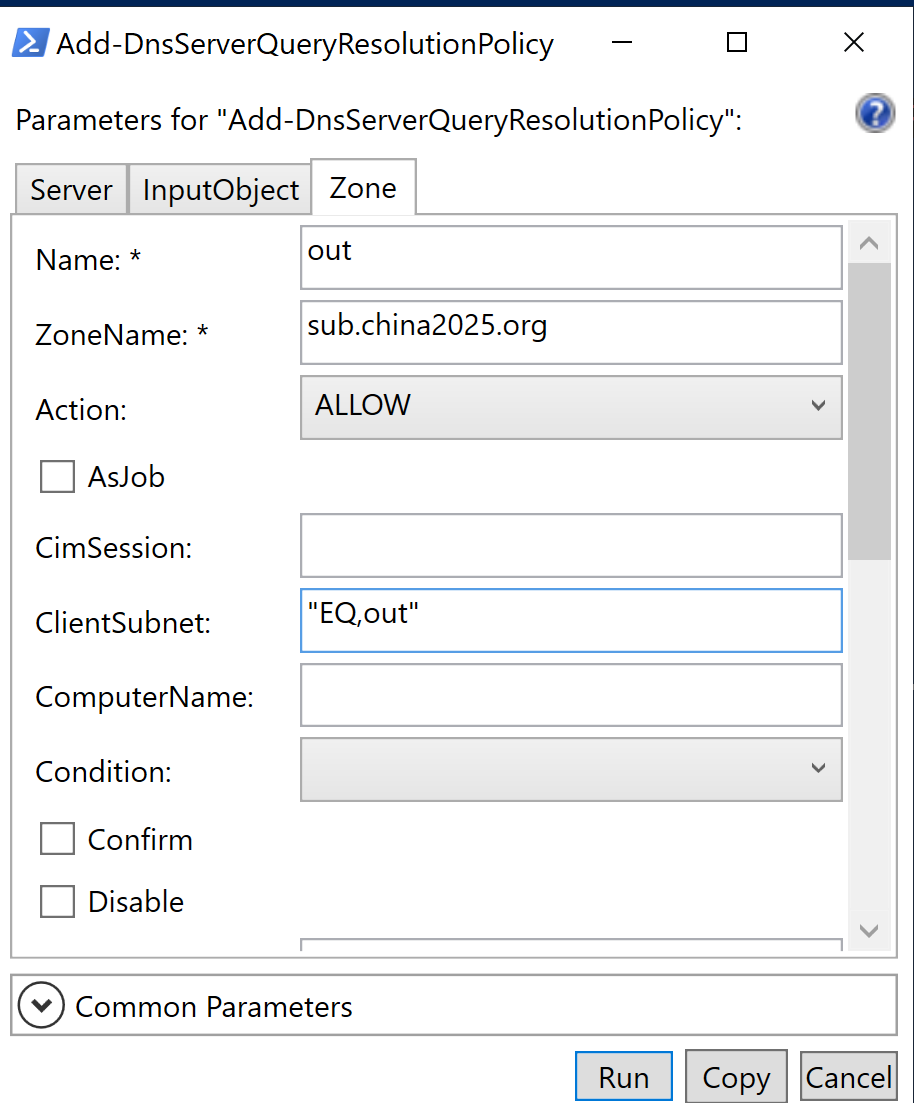The image size is (914, 1103).
Task: Click the scrollbar down arrow
Action: (869, 931)
